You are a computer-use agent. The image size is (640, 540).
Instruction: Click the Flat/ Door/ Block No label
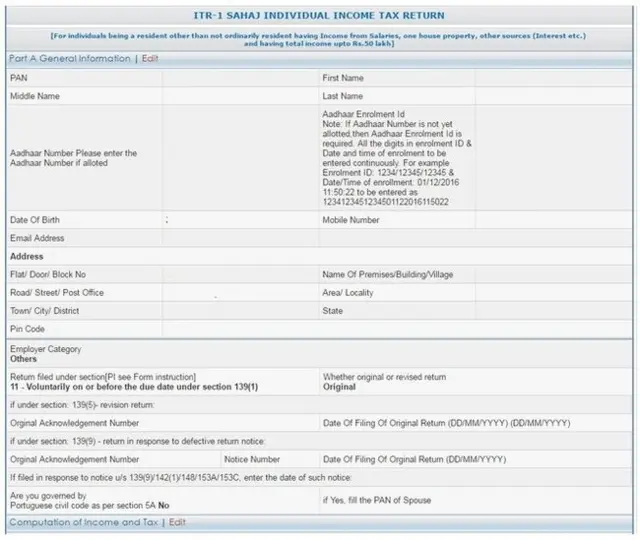pyautogui.click(x=48, y=274)
